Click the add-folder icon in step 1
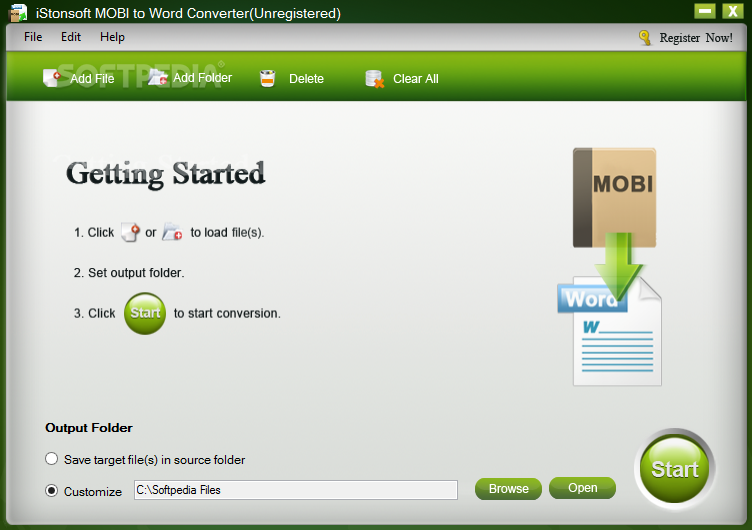752x530 pixels. click(172, 232)
